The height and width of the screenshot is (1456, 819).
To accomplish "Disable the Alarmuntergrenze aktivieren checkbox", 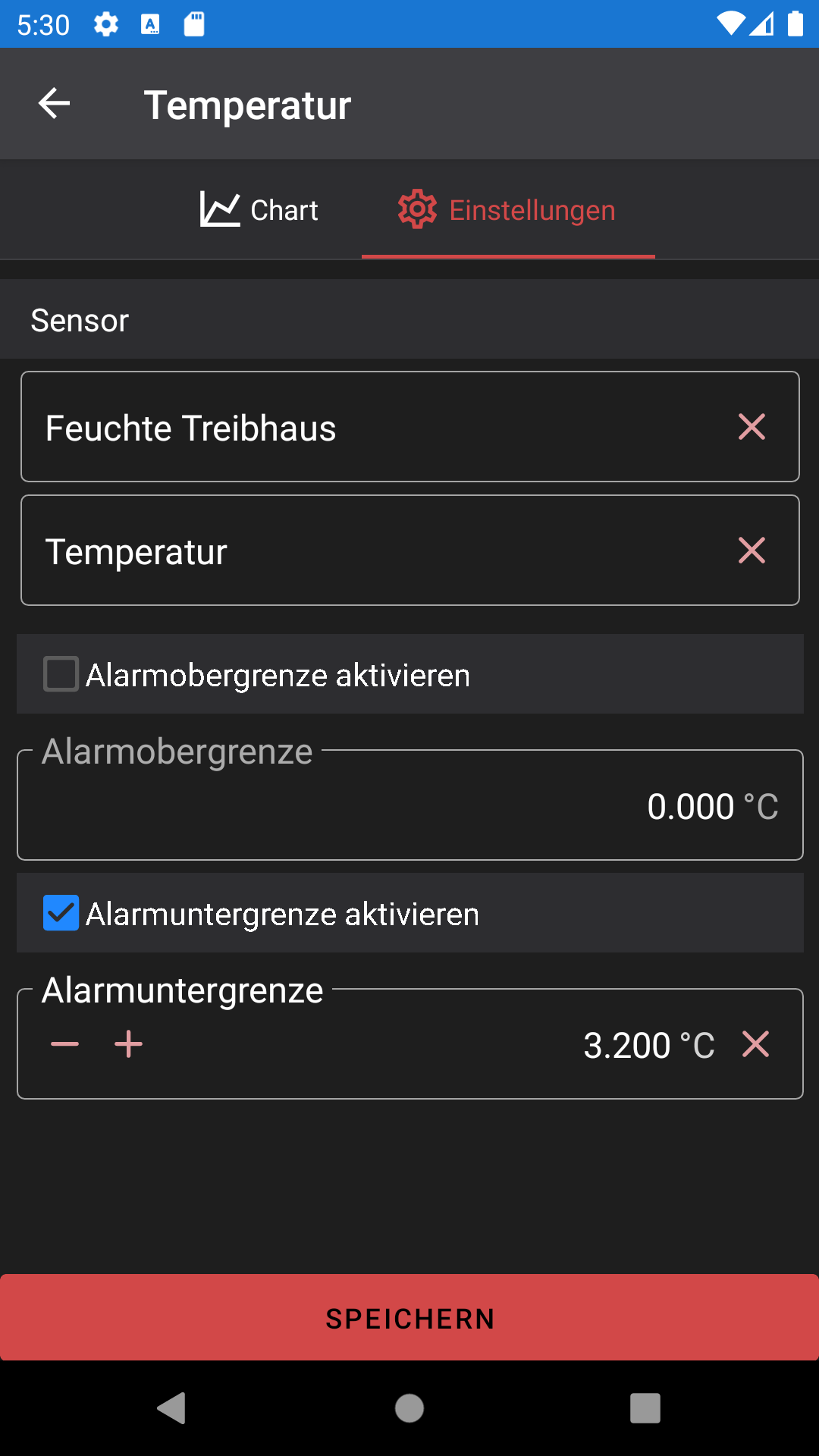I will click(x=61, y=913).
